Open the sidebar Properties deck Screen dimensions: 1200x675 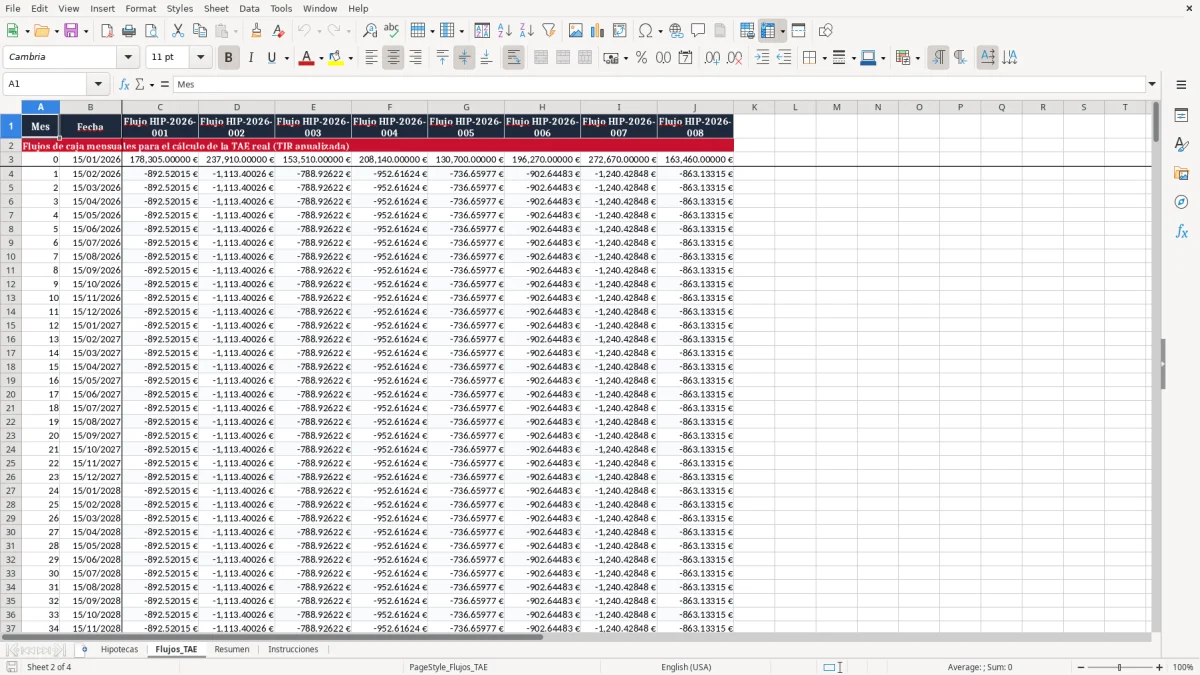pyautogui.click(x=1181, y=116)
